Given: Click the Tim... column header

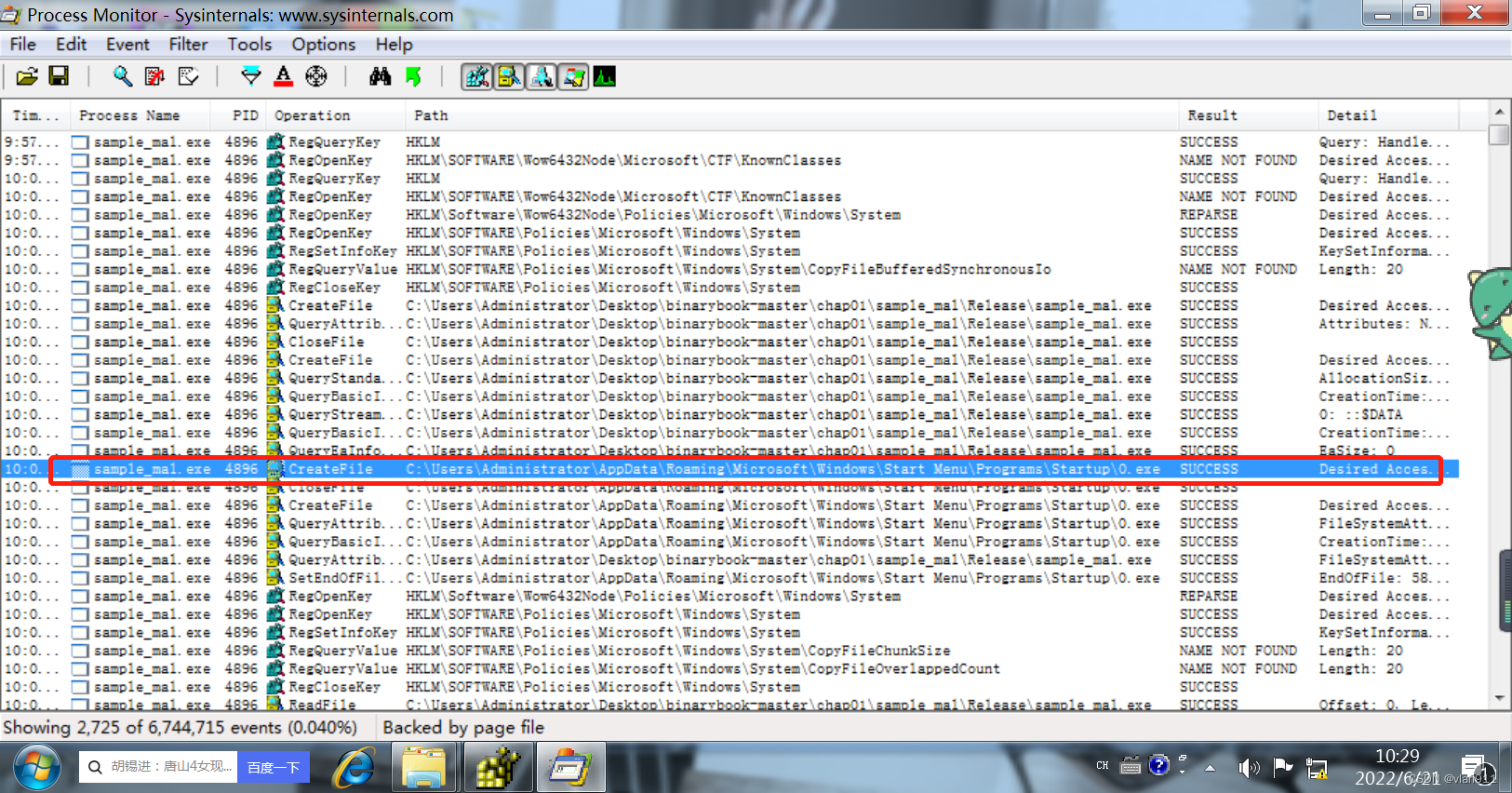Looking at the screenshot, I should click(x=35, y=115).
